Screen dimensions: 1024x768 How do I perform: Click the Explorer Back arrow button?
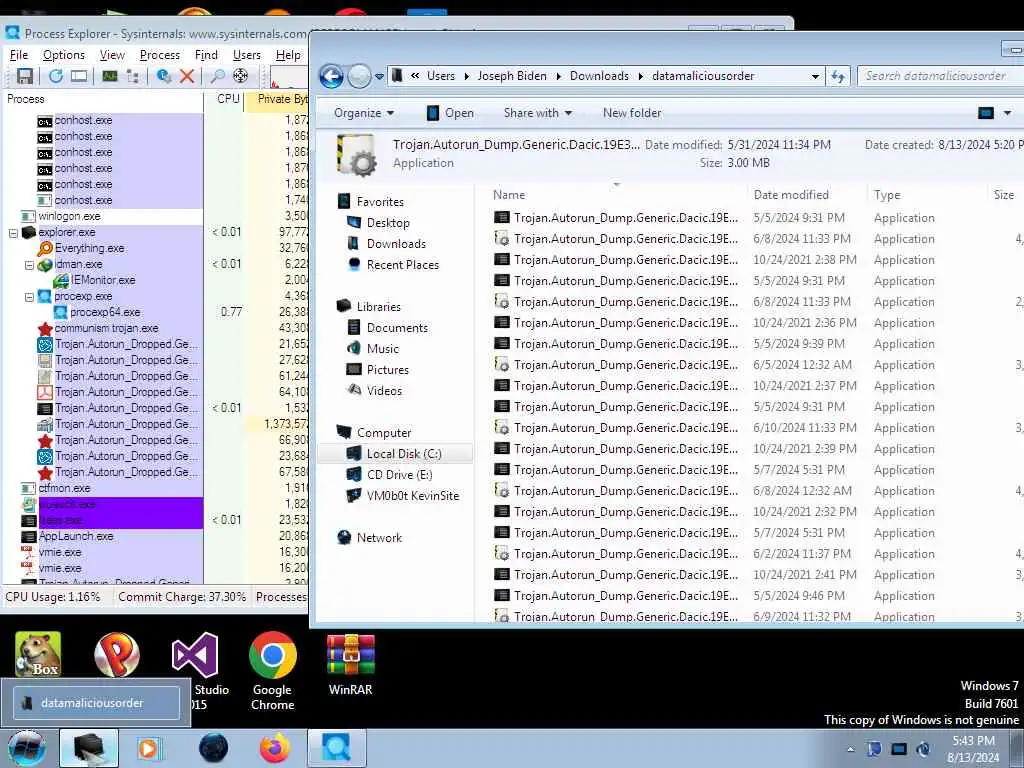(332, 76)
